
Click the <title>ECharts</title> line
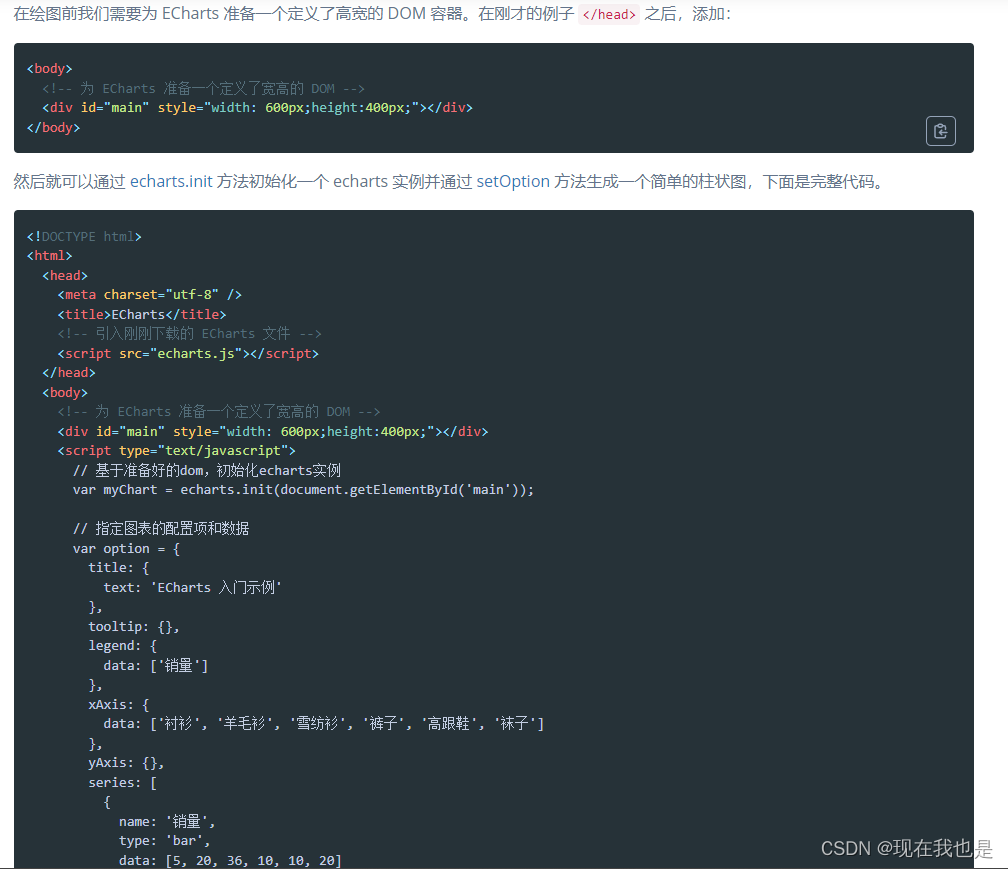click(x=142, y=314)
